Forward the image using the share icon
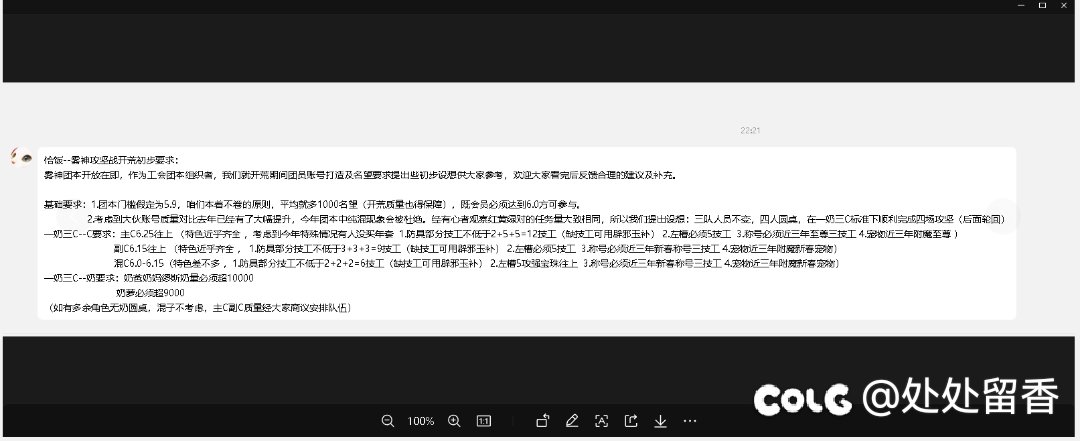The height and width of the screenshot is (441, 1080). [x=631, y=421]
